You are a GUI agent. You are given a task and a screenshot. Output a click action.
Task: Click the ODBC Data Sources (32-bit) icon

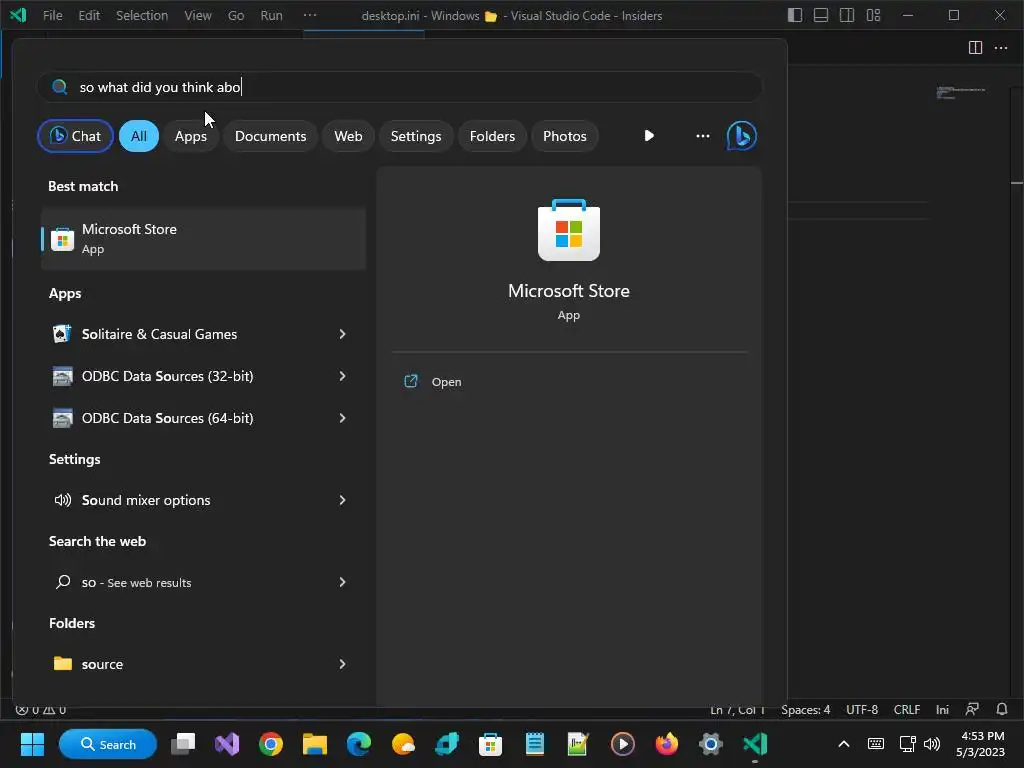point(62,376)
